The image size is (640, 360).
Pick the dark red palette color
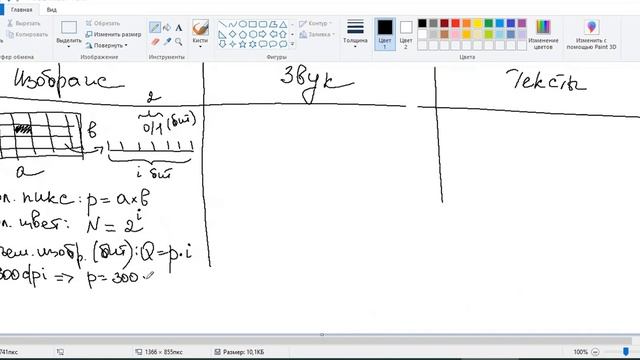point(444,23)
